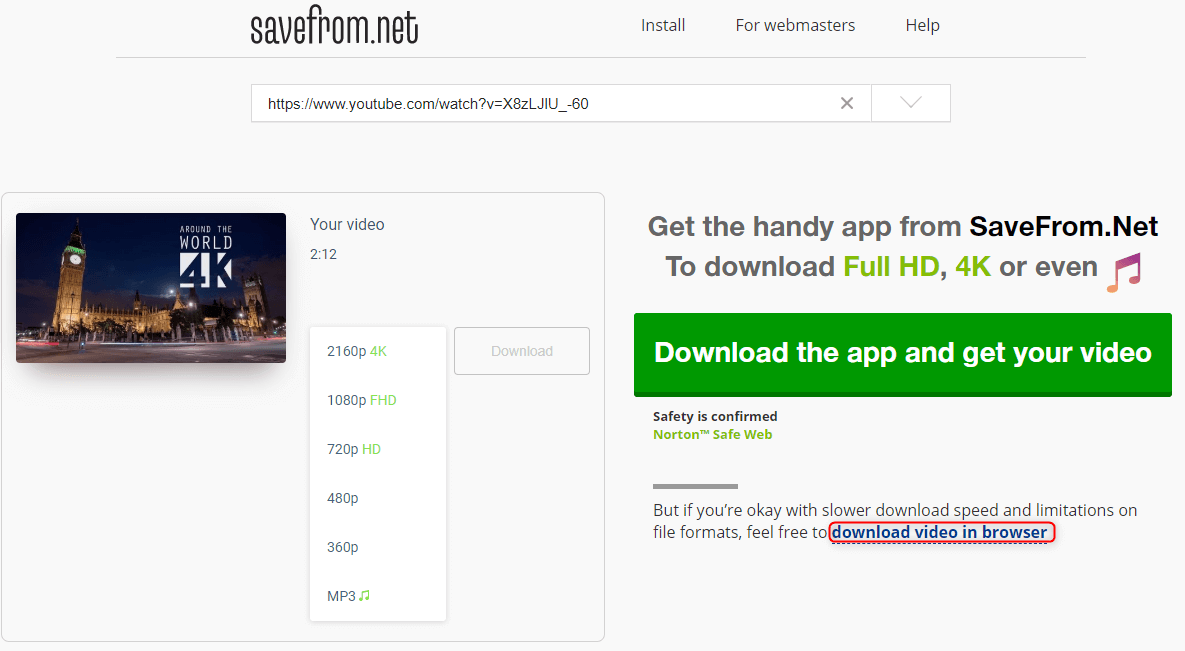Go to the For webmasters page

pyautogui.click(x=795, y=25)
